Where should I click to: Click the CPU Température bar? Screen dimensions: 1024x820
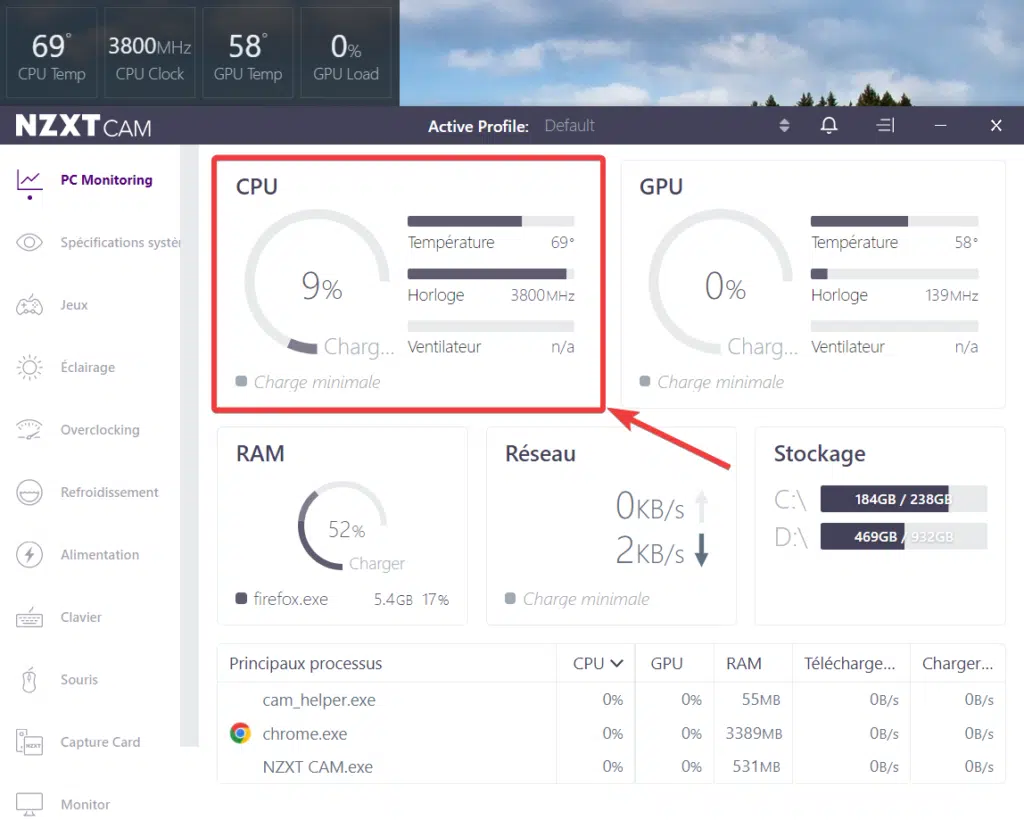click(490, 221)
